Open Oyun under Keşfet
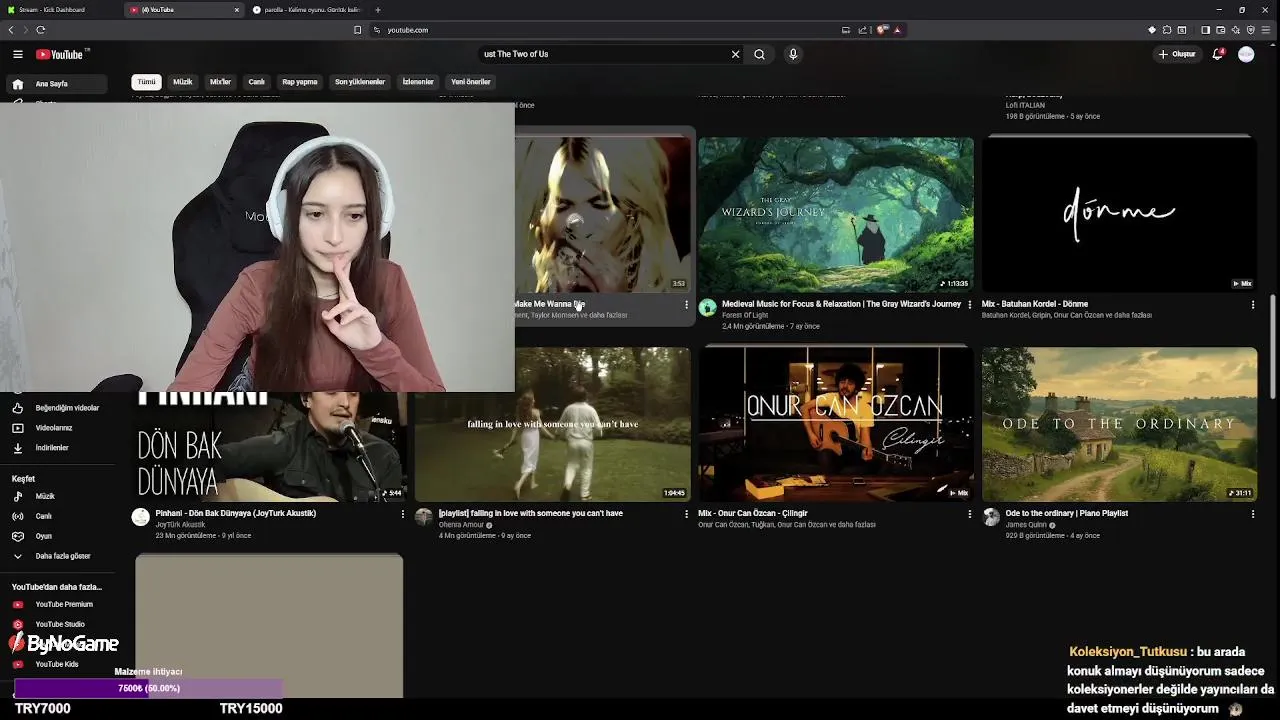1280x720 pixels. (55, 536)
